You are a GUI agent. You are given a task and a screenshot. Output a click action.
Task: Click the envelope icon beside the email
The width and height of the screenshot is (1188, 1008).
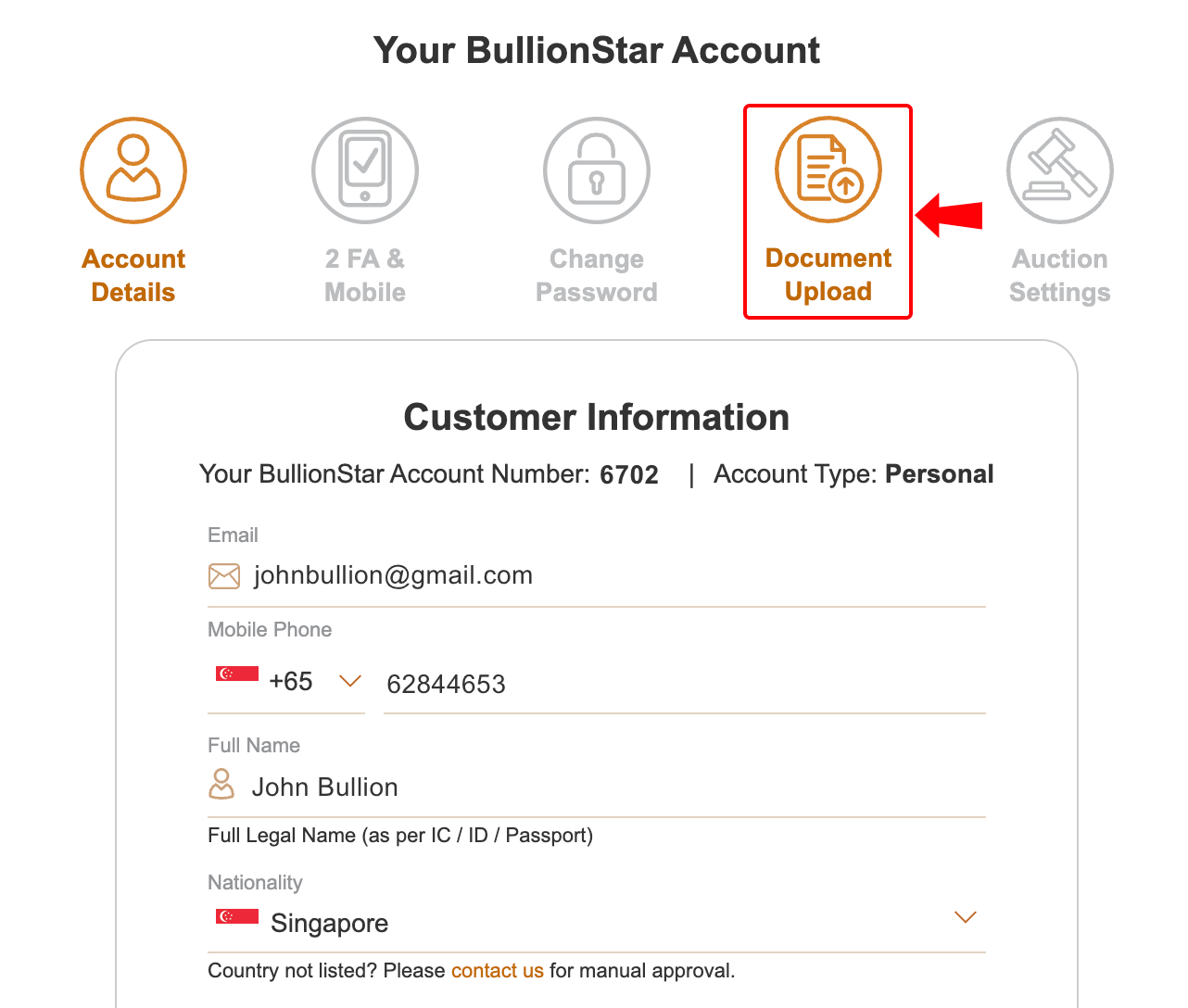[224, 576]
